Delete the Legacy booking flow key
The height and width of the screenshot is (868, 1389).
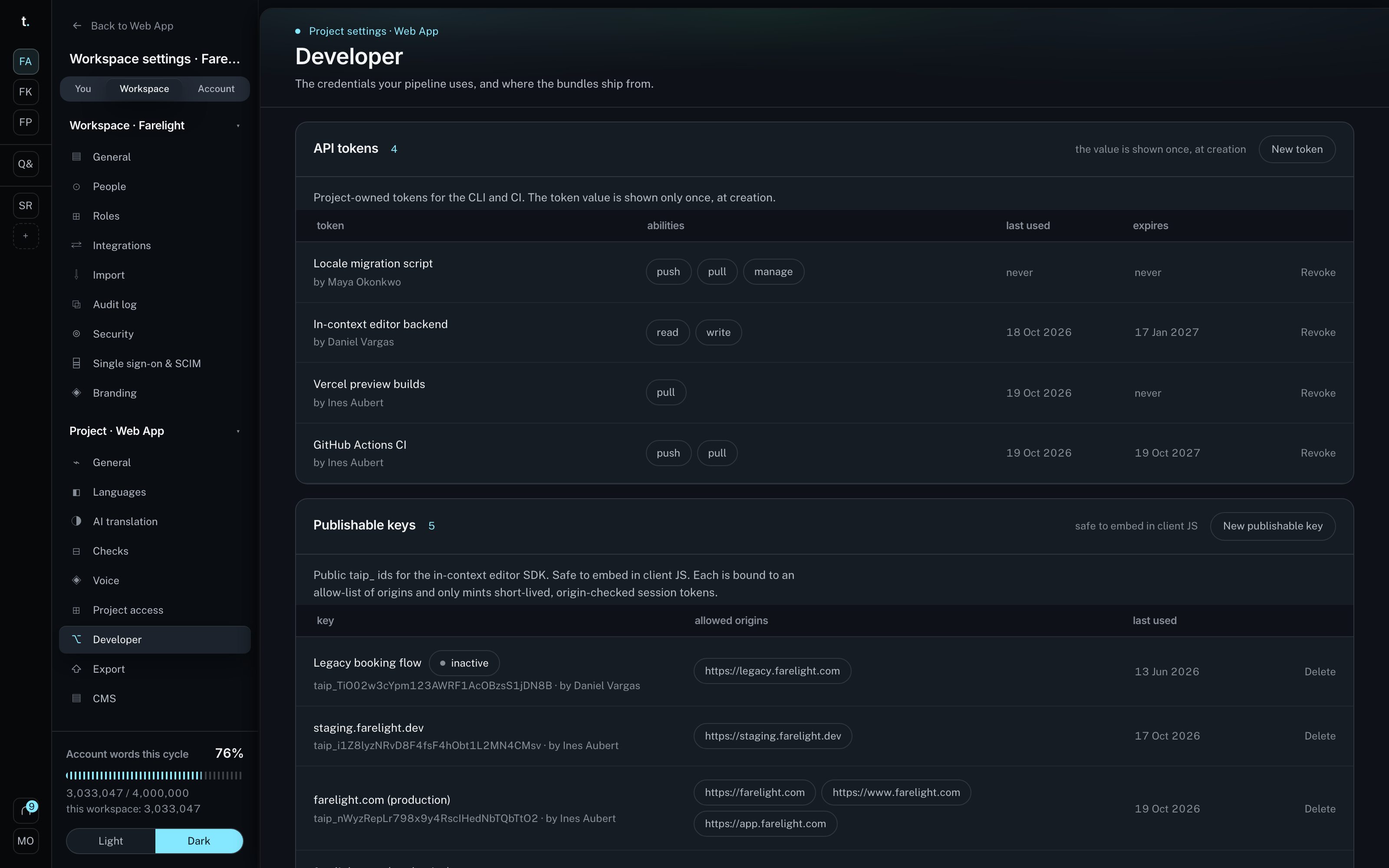click(x=1320, y=672)
